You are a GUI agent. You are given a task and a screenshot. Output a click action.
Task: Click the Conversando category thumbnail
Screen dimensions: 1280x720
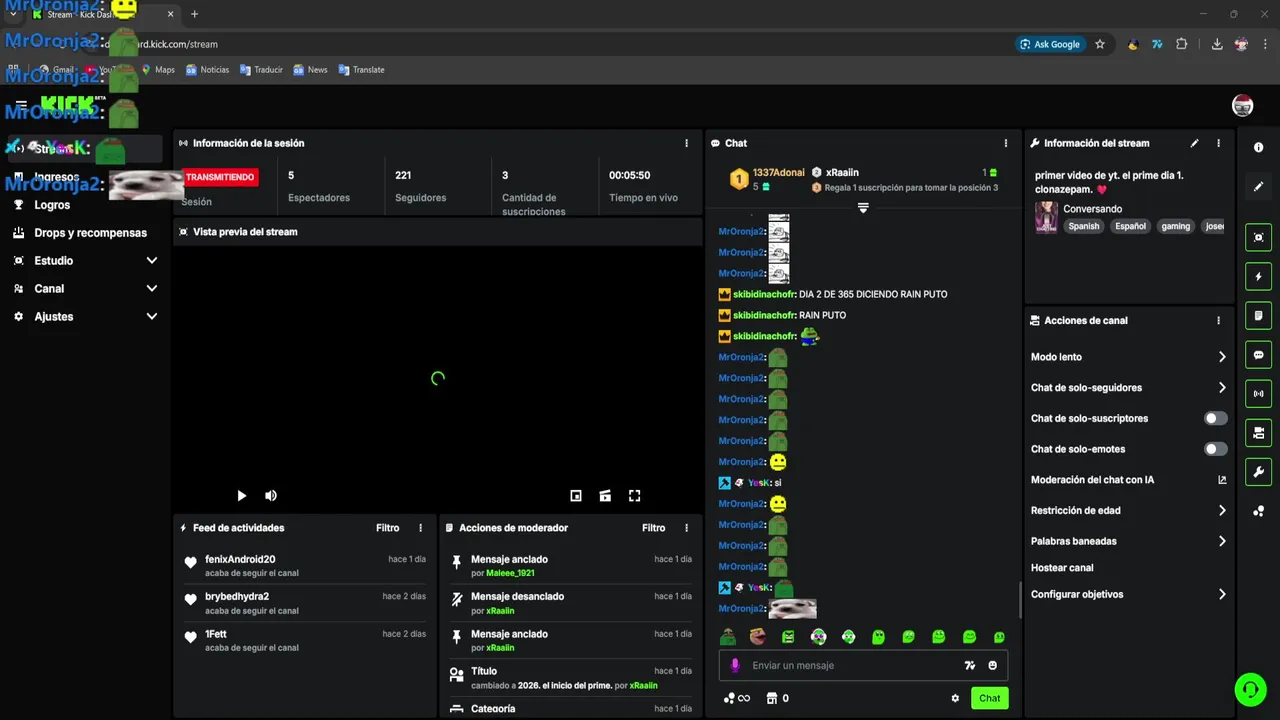pos(1046,217)
